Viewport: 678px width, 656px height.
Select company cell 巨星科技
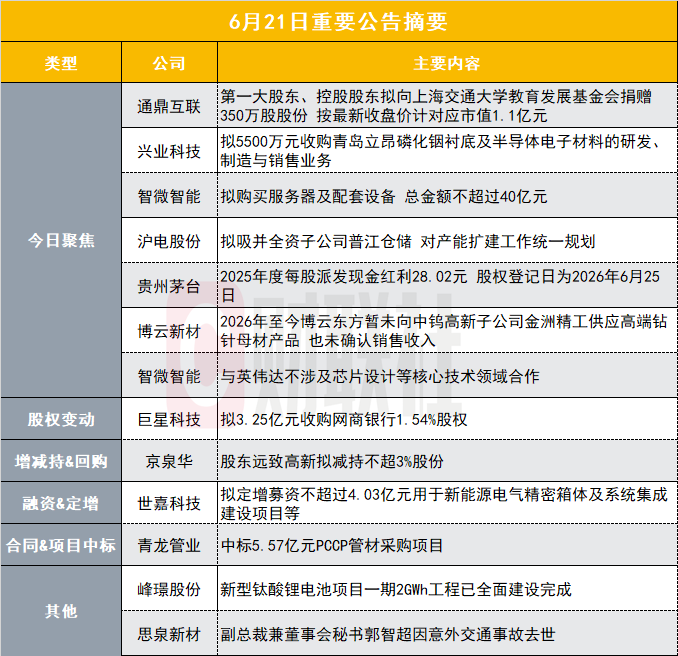tap(169, 419)
